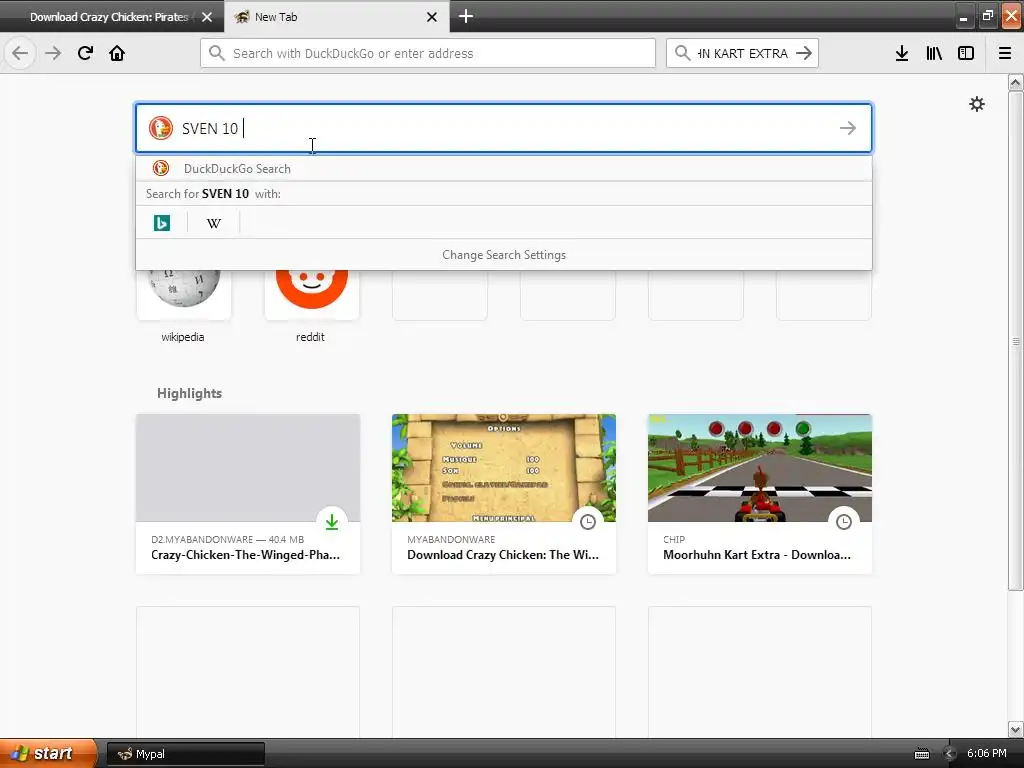Click magnifier icon in toolbar search box
Screen dimensions: 1024x768
point(682,53)
